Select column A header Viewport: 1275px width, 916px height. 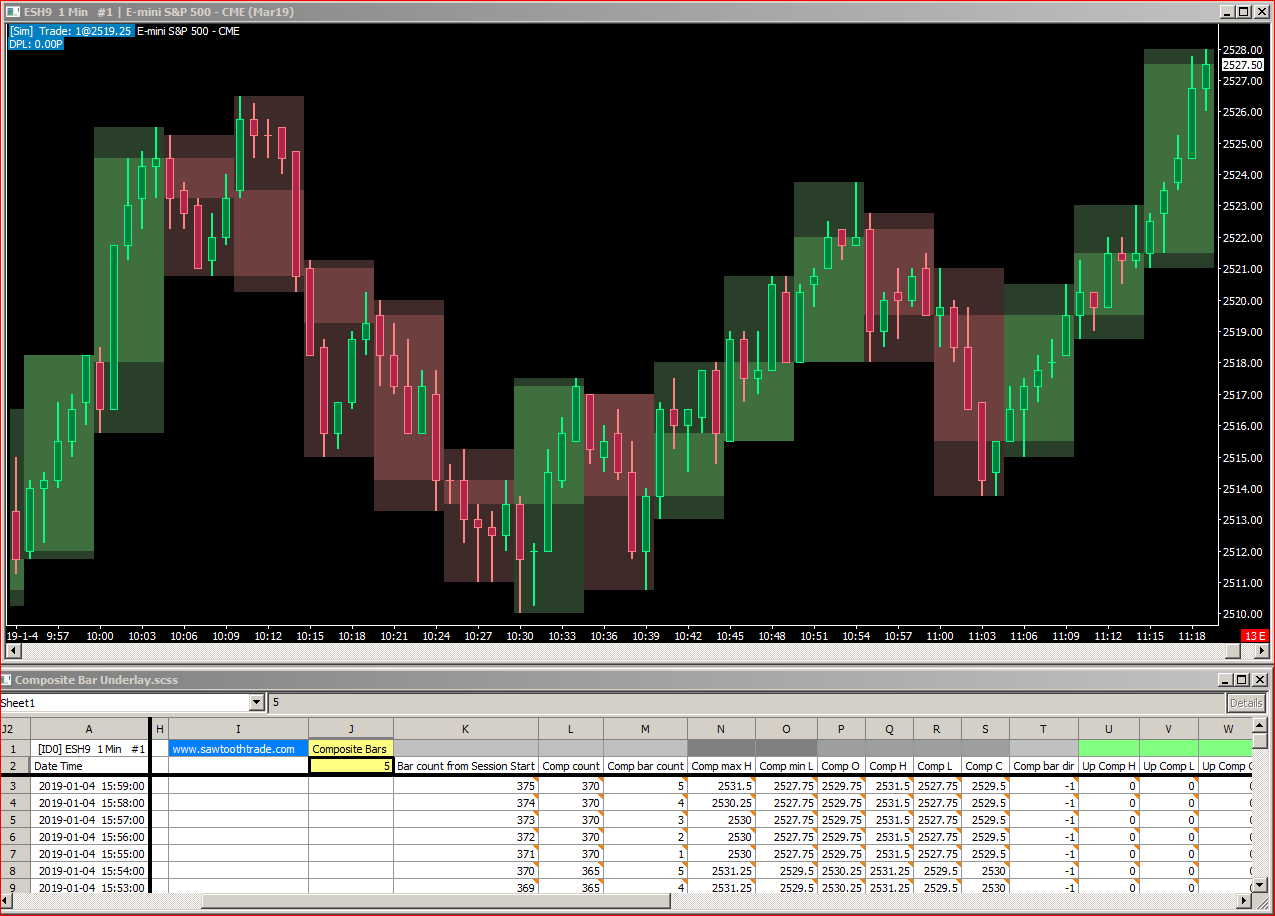click(x=89, y=729)
